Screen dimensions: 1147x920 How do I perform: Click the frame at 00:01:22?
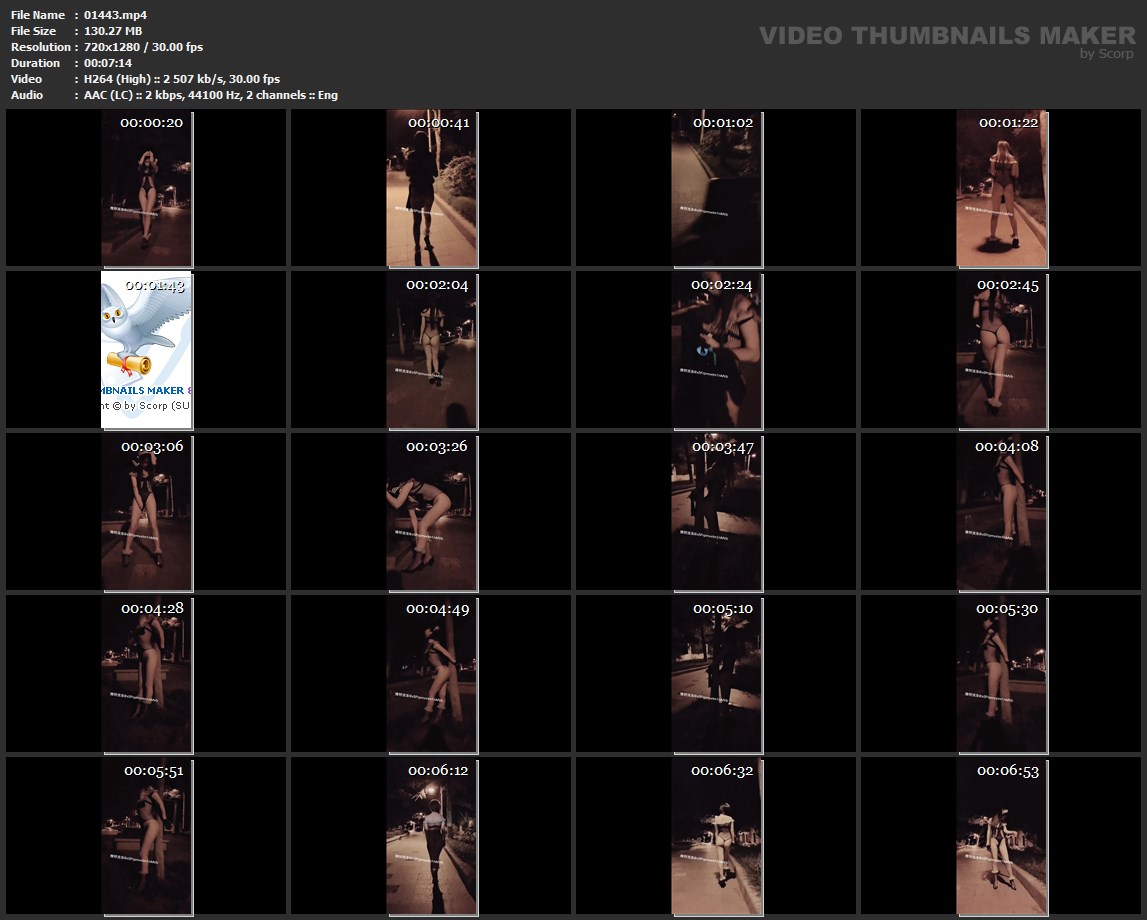tap(1001, 188)
